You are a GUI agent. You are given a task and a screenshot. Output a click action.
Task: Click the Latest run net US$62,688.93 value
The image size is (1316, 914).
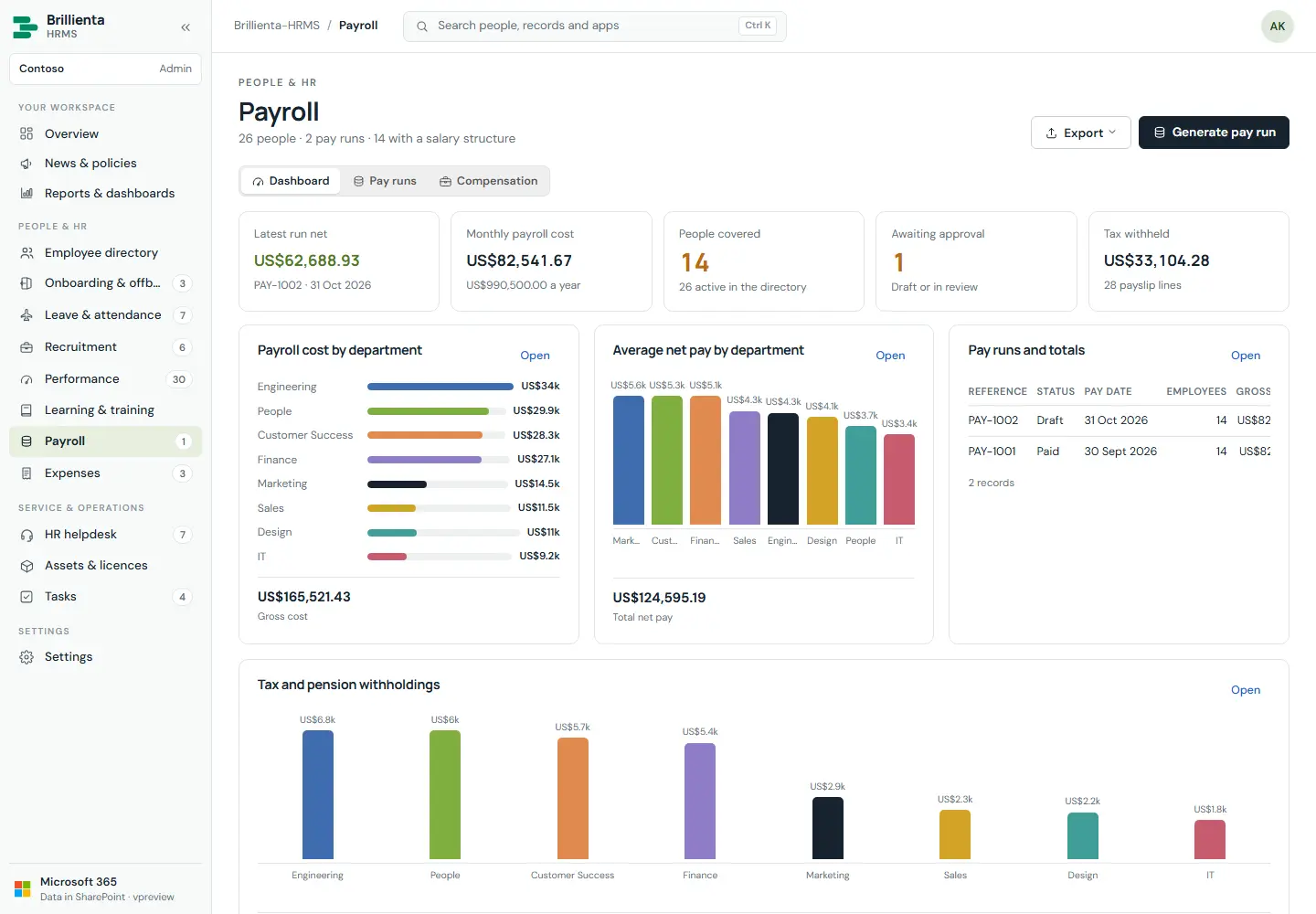[307, 260]
